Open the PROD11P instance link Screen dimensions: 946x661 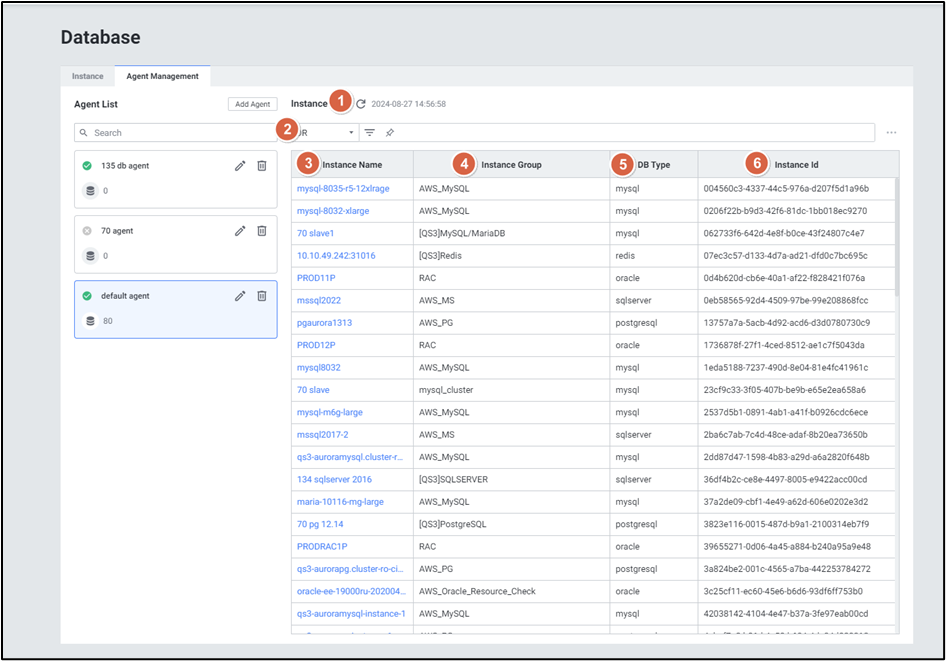pyautogui.click(x=316, y=278)
